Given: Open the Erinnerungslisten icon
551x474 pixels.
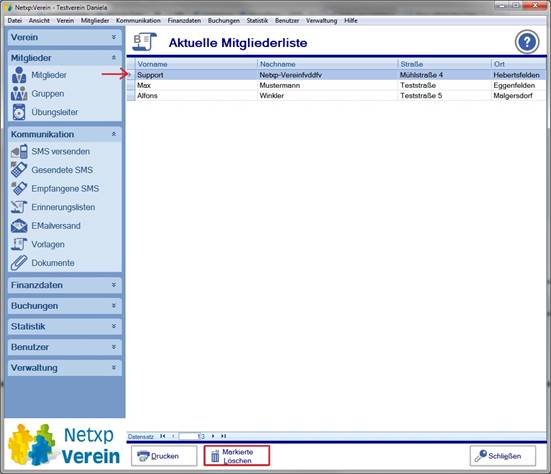Looking at the screenshot, I should click(19, 207).
